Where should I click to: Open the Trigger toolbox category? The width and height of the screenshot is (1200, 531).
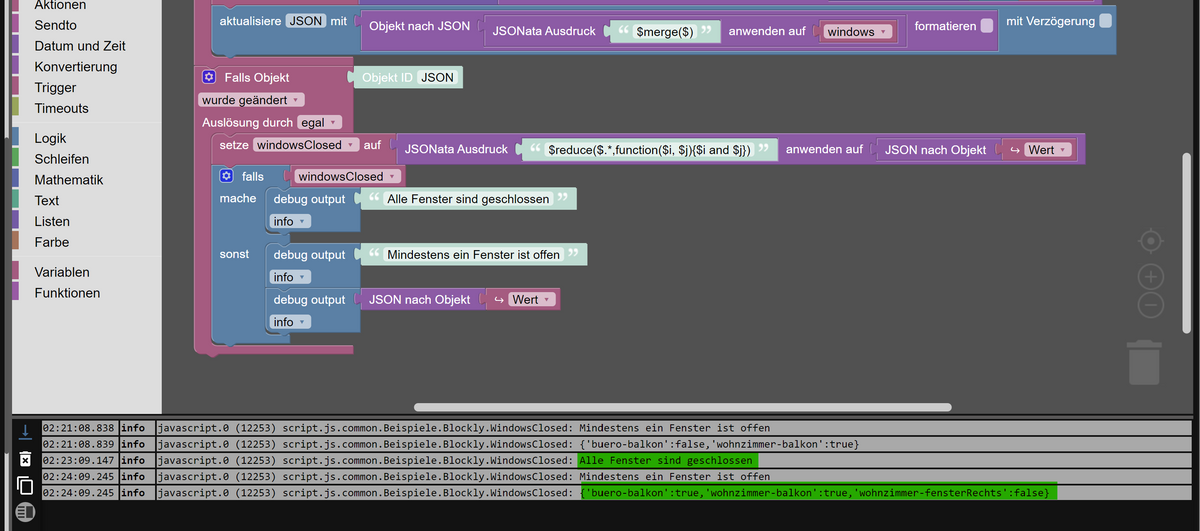click(x=55, y=88)
